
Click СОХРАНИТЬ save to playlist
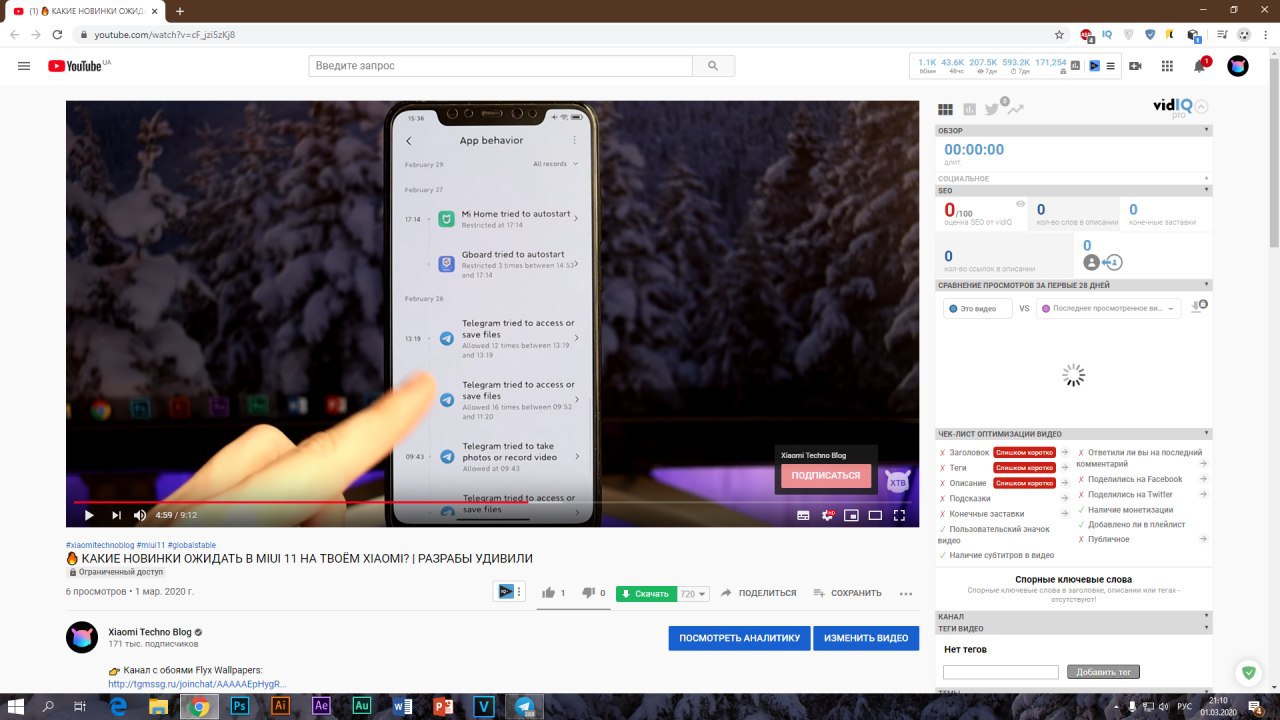tap(847, 593)
